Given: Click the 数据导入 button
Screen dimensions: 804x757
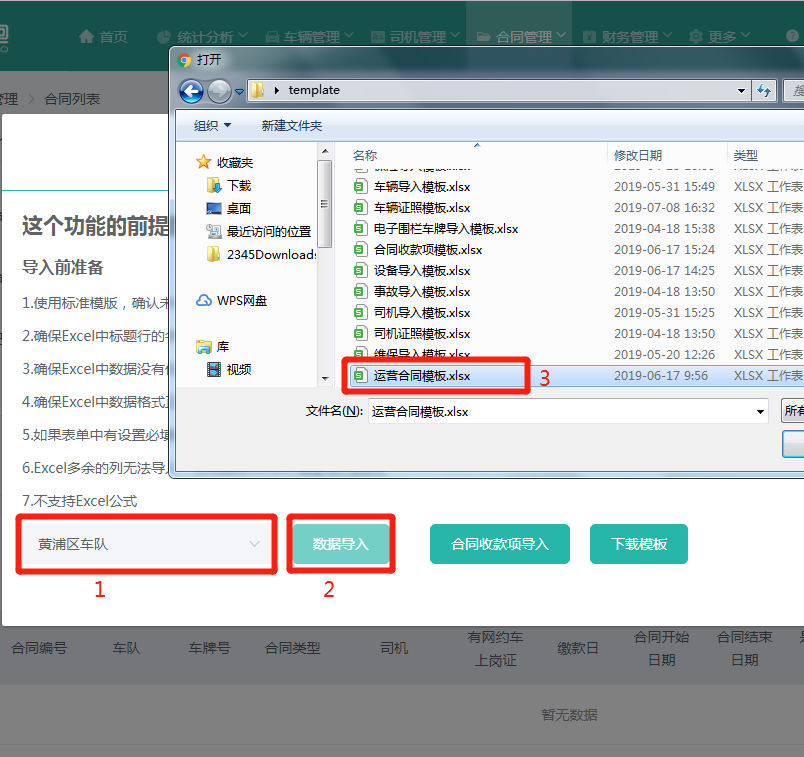Looking at the screenshot, I should click(341, 544).
